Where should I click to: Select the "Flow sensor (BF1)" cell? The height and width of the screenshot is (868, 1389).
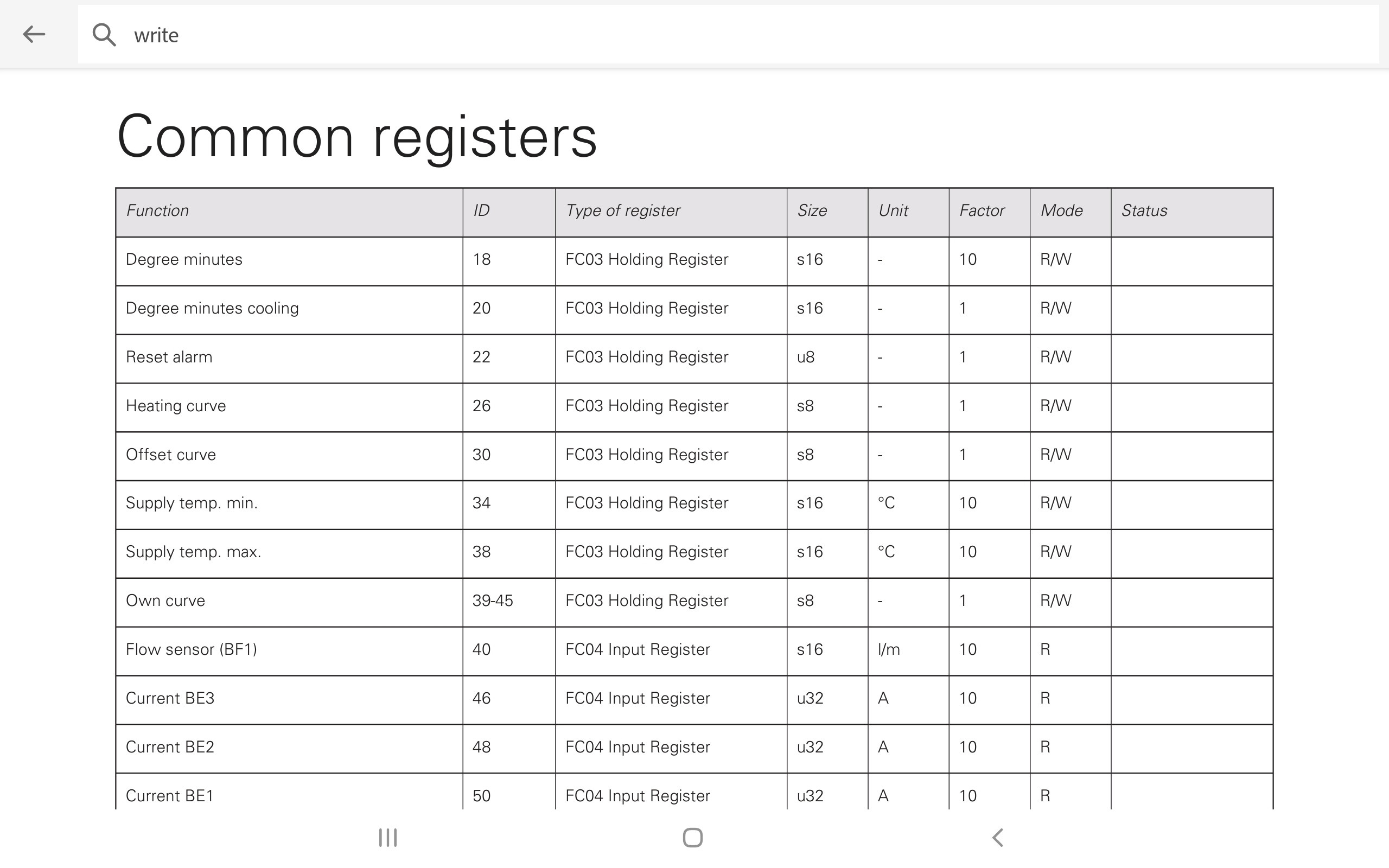191,649
